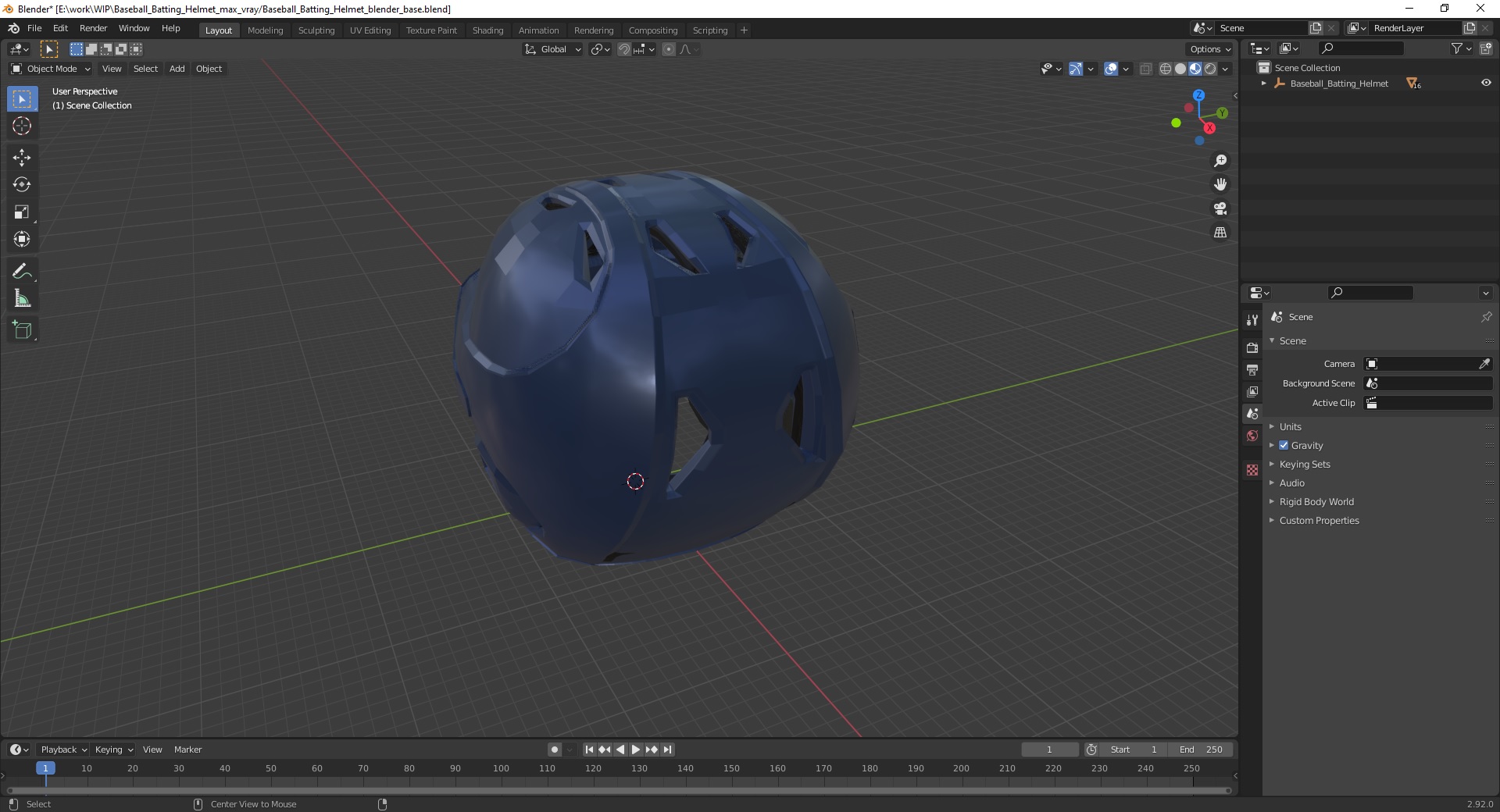Activate the Cursor tool
Screen dimensions: 1500x812
coord(22,126)
